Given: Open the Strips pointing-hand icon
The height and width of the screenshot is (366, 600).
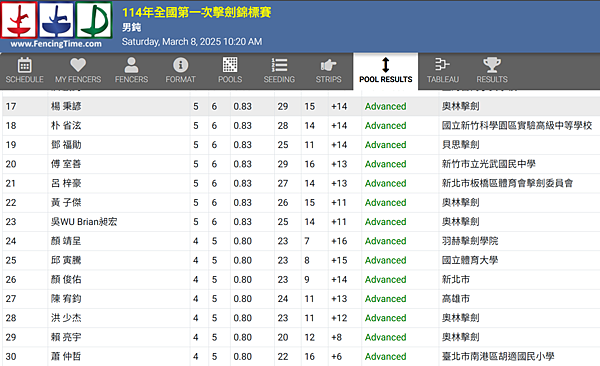Looking at the screenshot, I should click(x=328, y=65).
